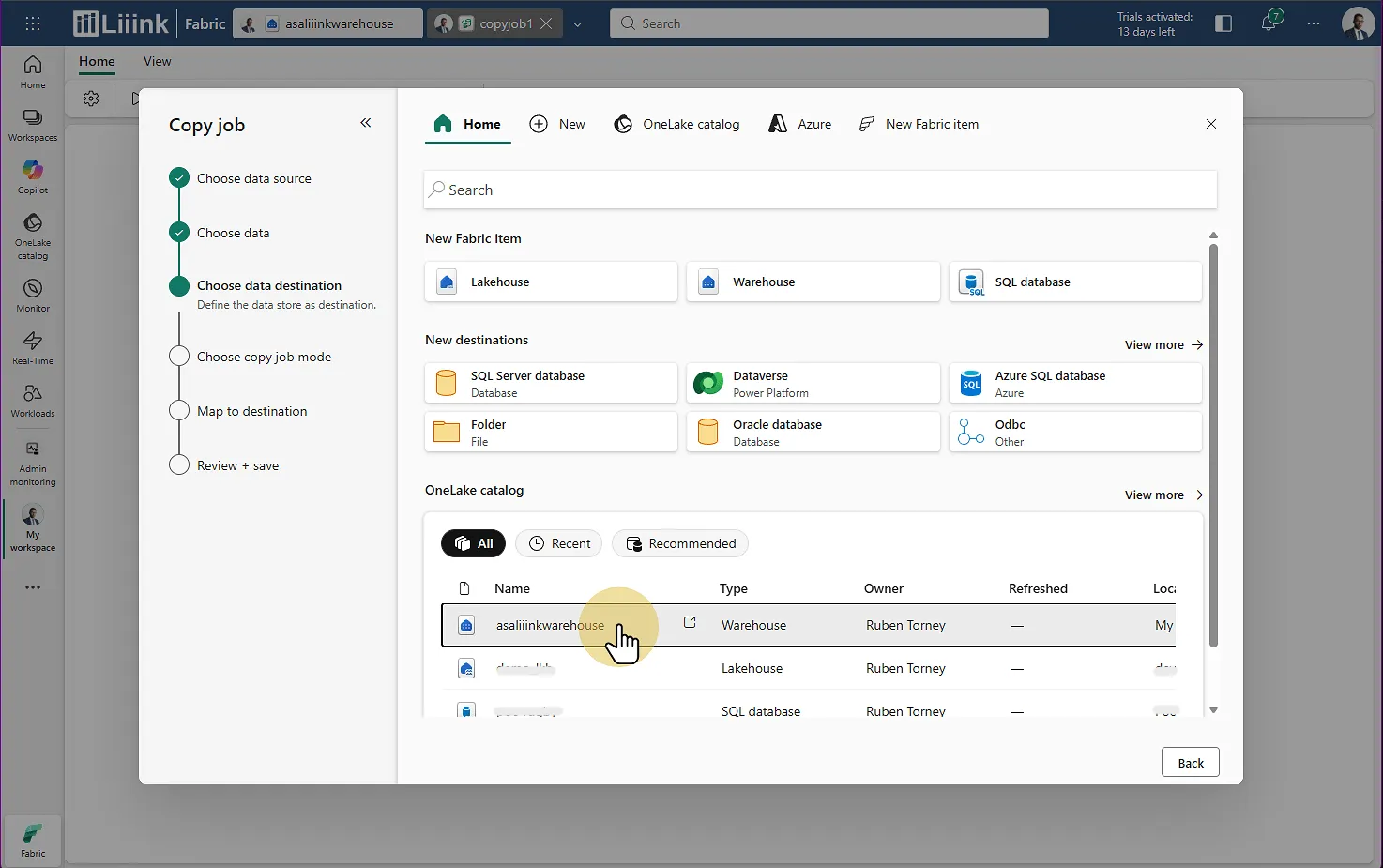
Task: Open asaliiinkwarehouse in new window icon
Action: pos(690,623)
